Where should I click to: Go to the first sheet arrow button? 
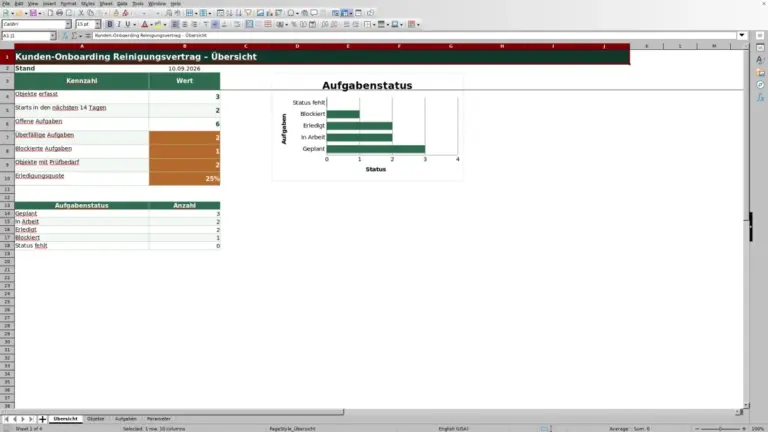tap(6, 419)
